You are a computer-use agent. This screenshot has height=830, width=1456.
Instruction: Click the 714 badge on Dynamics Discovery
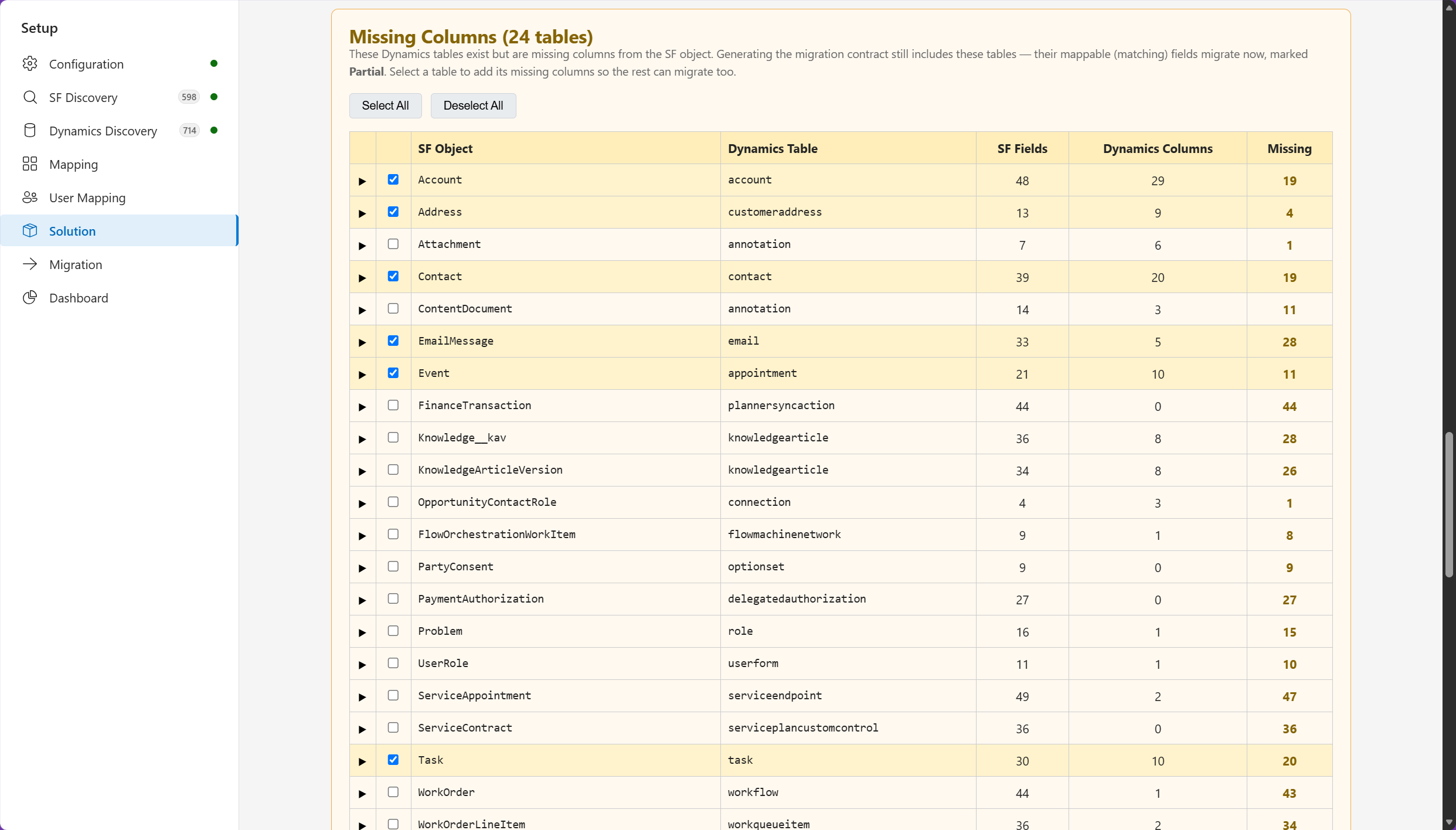[189, 130]
